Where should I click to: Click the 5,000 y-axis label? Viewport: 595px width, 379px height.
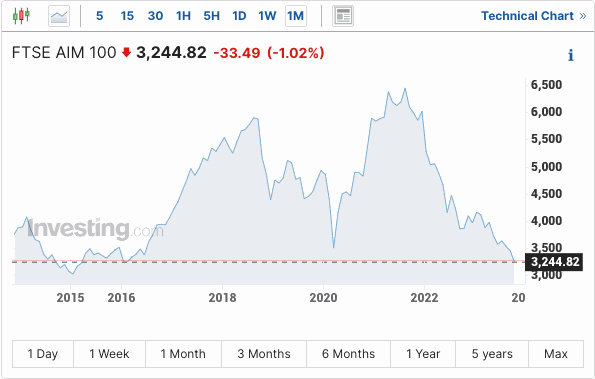546,167
